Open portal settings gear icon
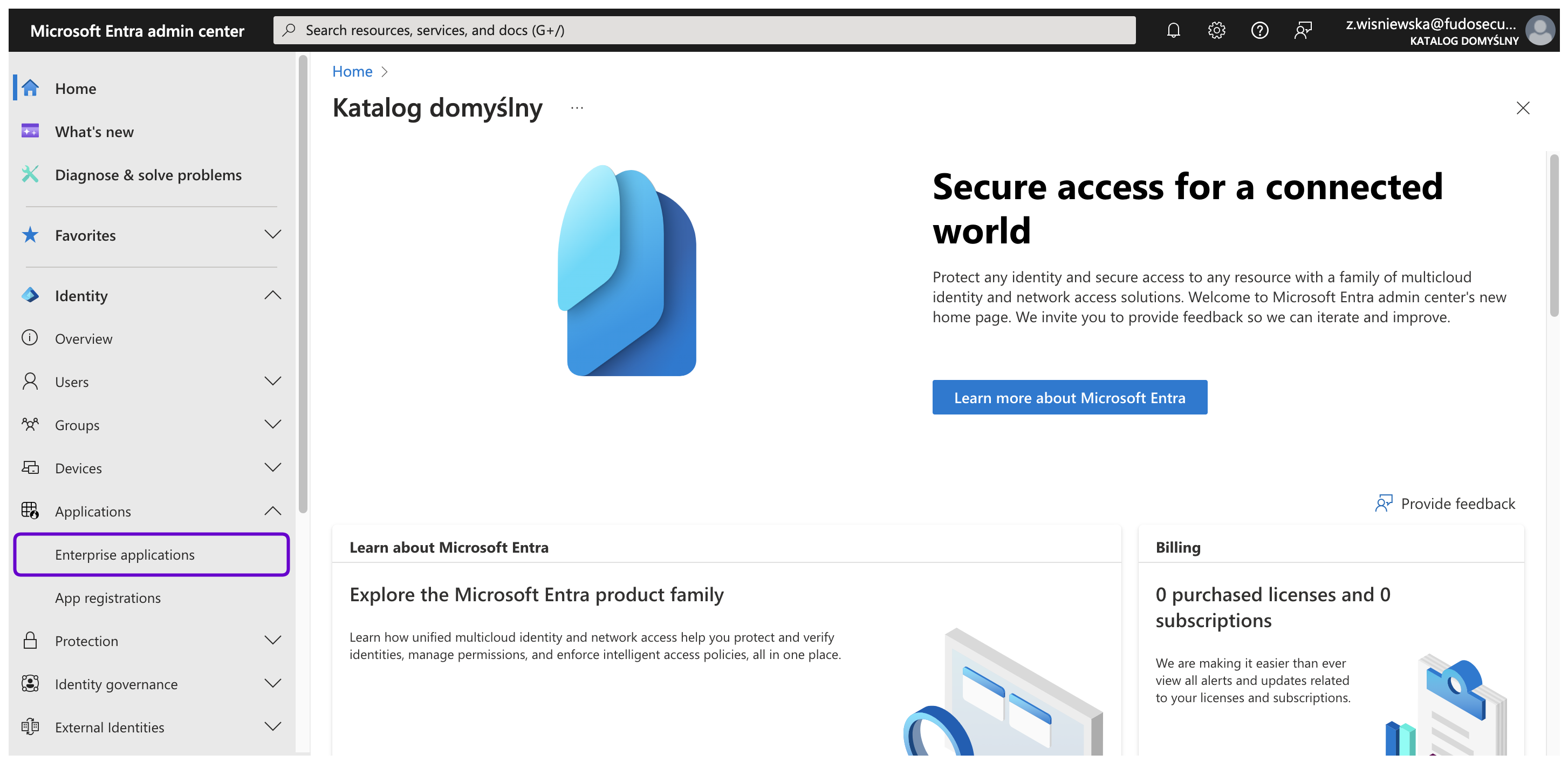Screen dimensions: 1568x768 [1216, 30]
